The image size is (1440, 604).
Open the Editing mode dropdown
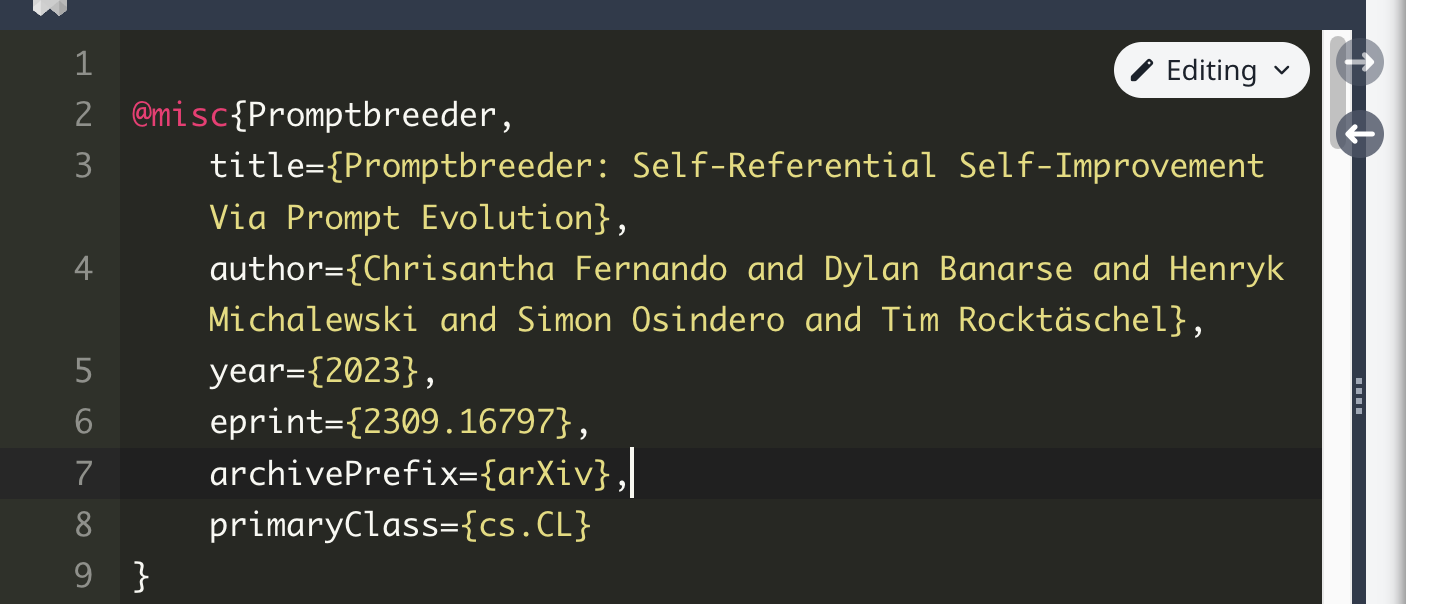(x=1211, y=70)
